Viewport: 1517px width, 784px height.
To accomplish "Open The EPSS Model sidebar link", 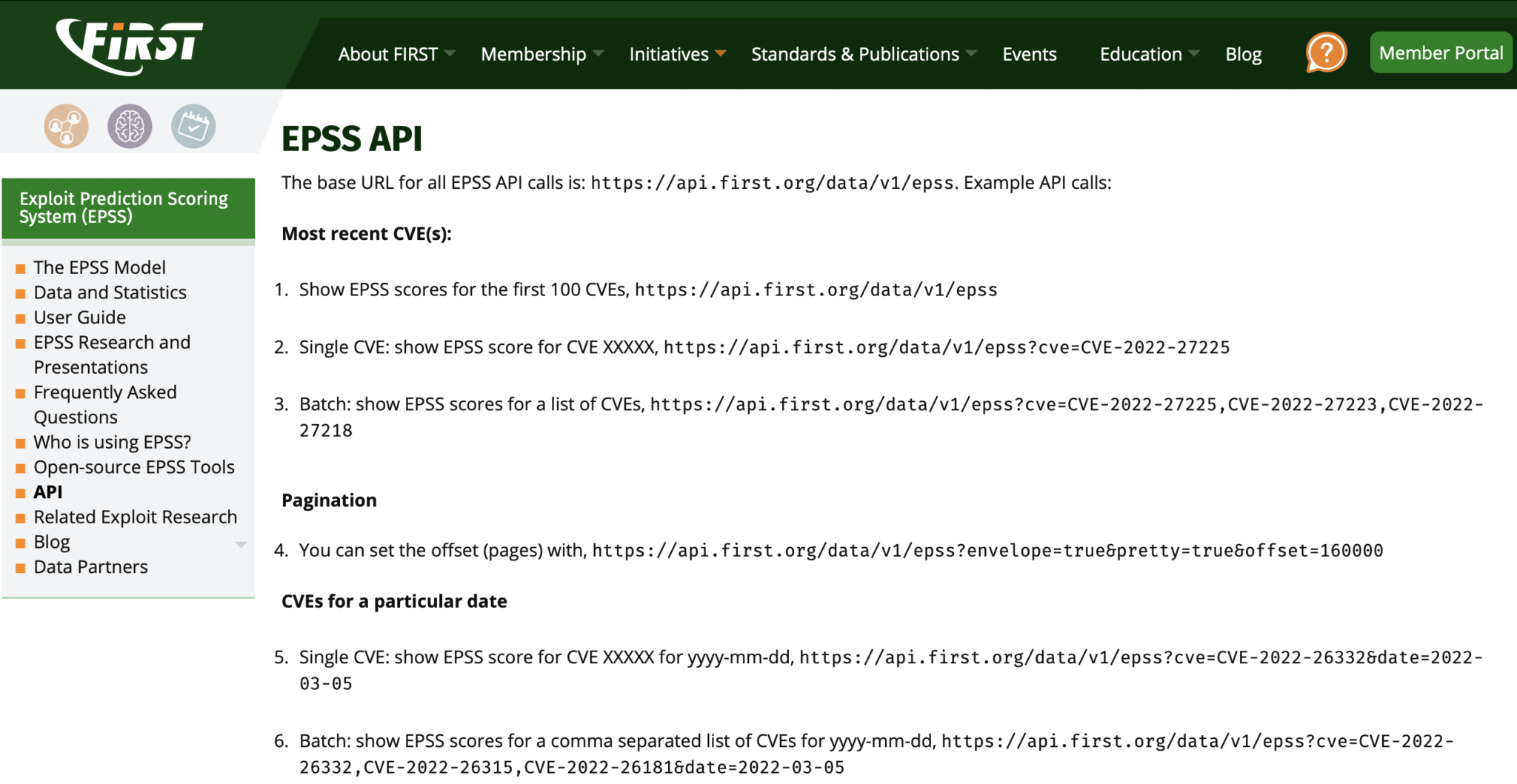I will pos(99,267).
